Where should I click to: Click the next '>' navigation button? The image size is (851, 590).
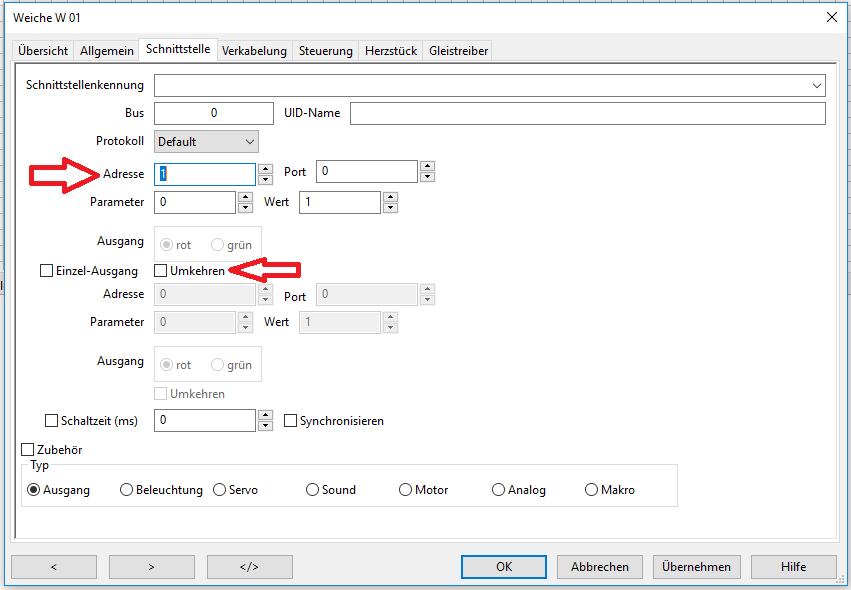coord(151,566)
